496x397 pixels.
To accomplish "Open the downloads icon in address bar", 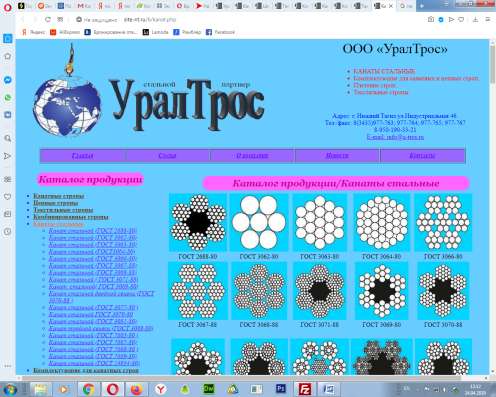I will coord(476,20).
